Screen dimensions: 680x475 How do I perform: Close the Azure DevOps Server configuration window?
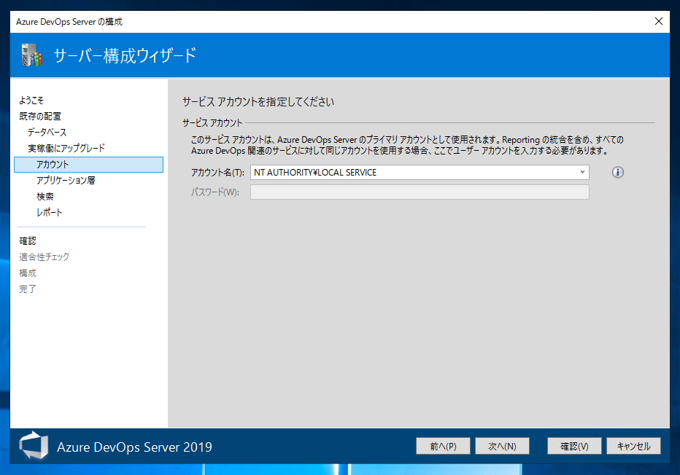pyautogui.click(x=658, y=21)
